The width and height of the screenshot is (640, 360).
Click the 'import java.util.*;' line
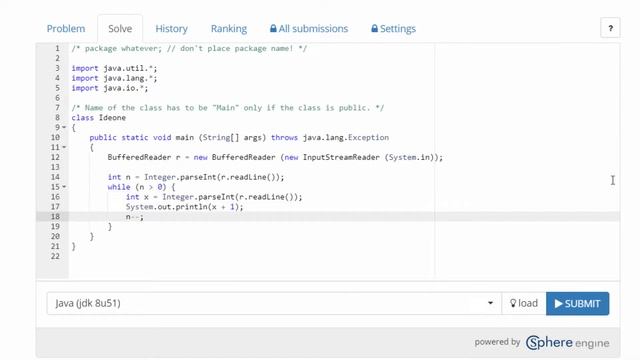(114, 68)
